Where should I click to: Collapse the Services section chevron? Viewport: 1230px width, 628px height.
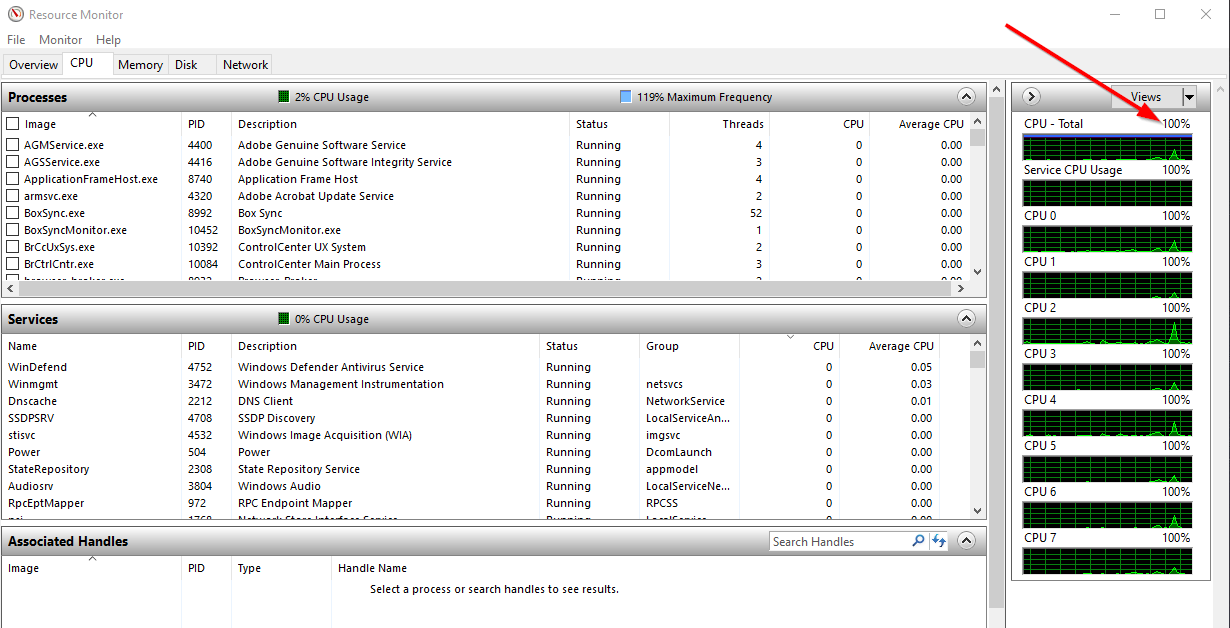[966, 319]
